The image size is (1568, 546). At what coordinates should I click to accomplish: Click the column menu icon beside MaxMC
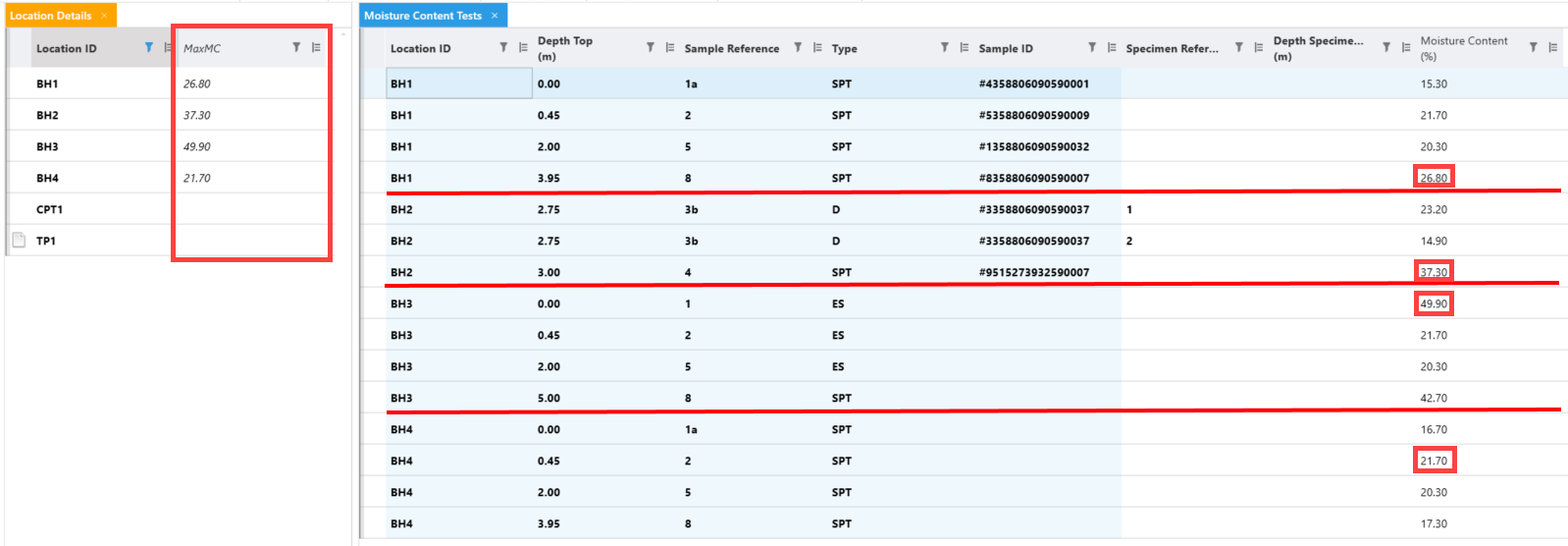click(316, 47)
